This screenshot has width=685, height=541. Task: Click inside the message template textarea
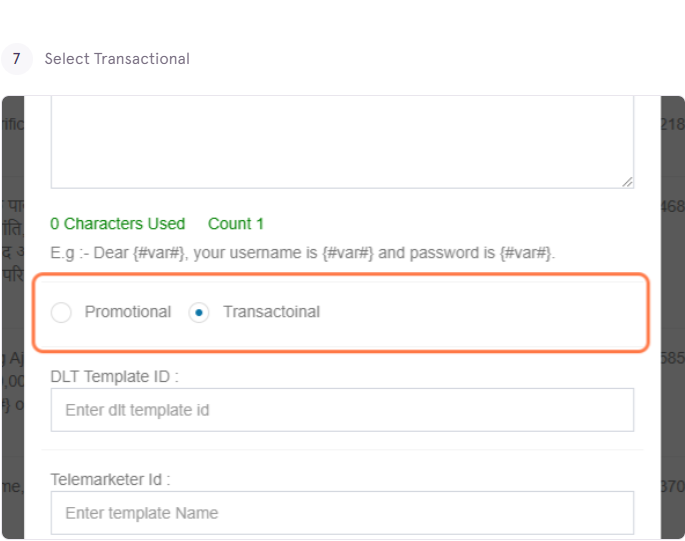click(x=342, y=142)
